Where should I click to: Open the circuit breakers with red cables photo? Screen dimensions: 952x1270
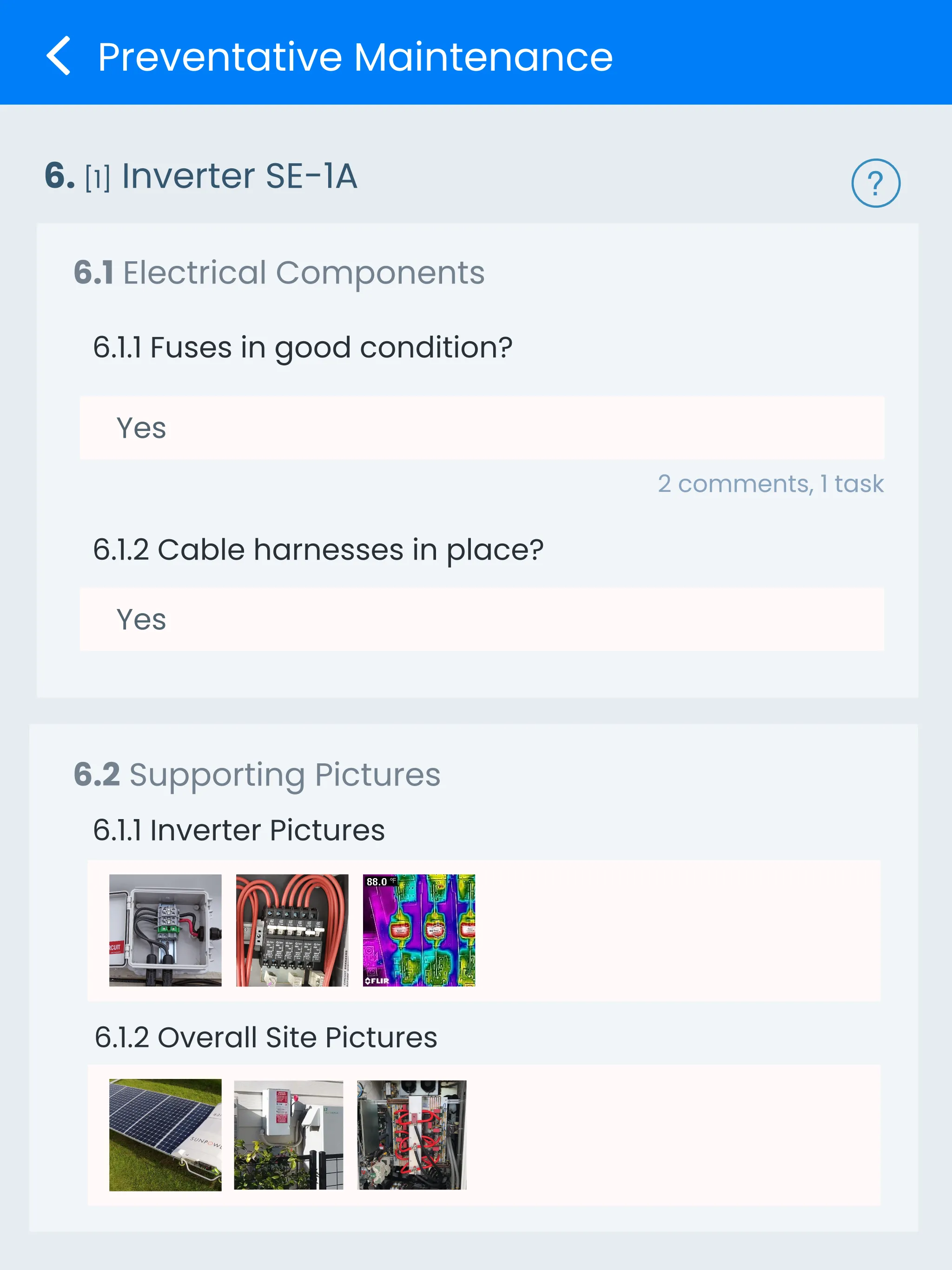click(x=291, y=930)
